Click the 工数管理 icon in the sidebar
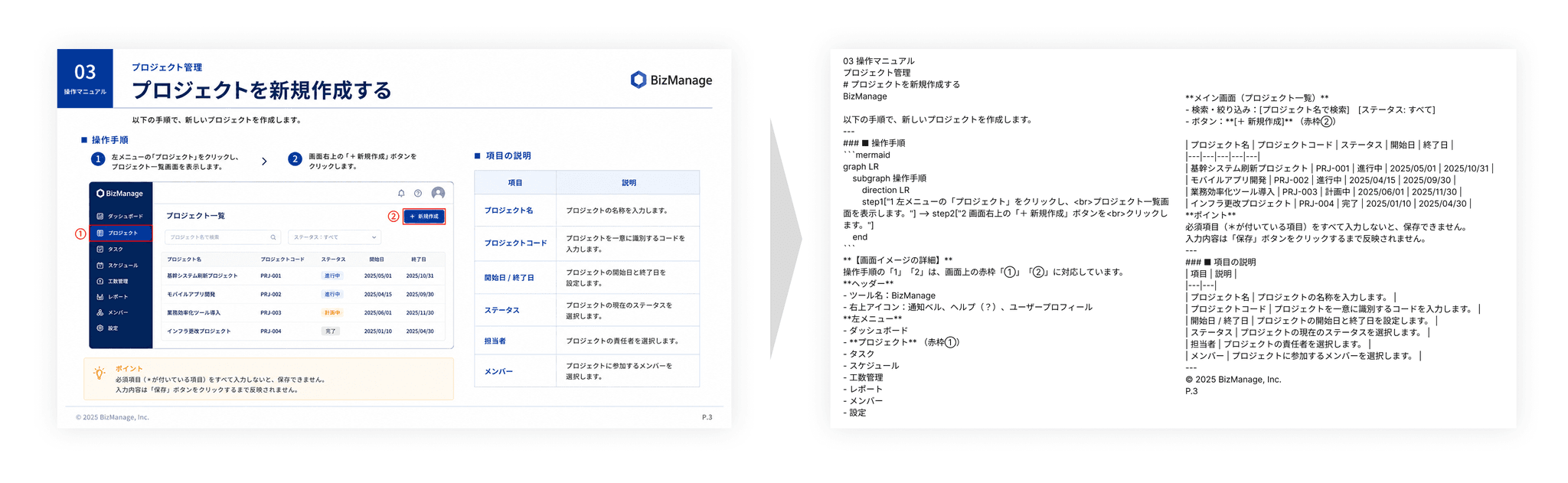 tap(100, 282)
